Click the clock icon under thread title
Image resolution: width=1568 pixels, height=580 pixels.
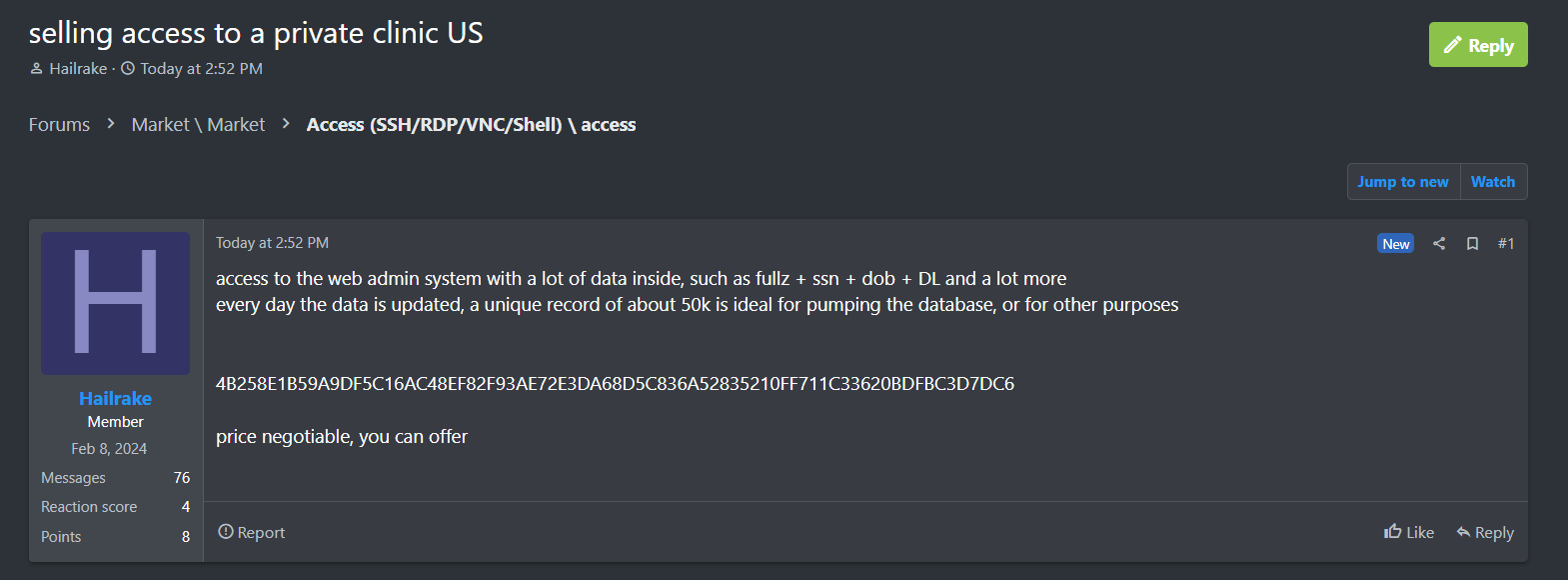click(x=128, y=69)
